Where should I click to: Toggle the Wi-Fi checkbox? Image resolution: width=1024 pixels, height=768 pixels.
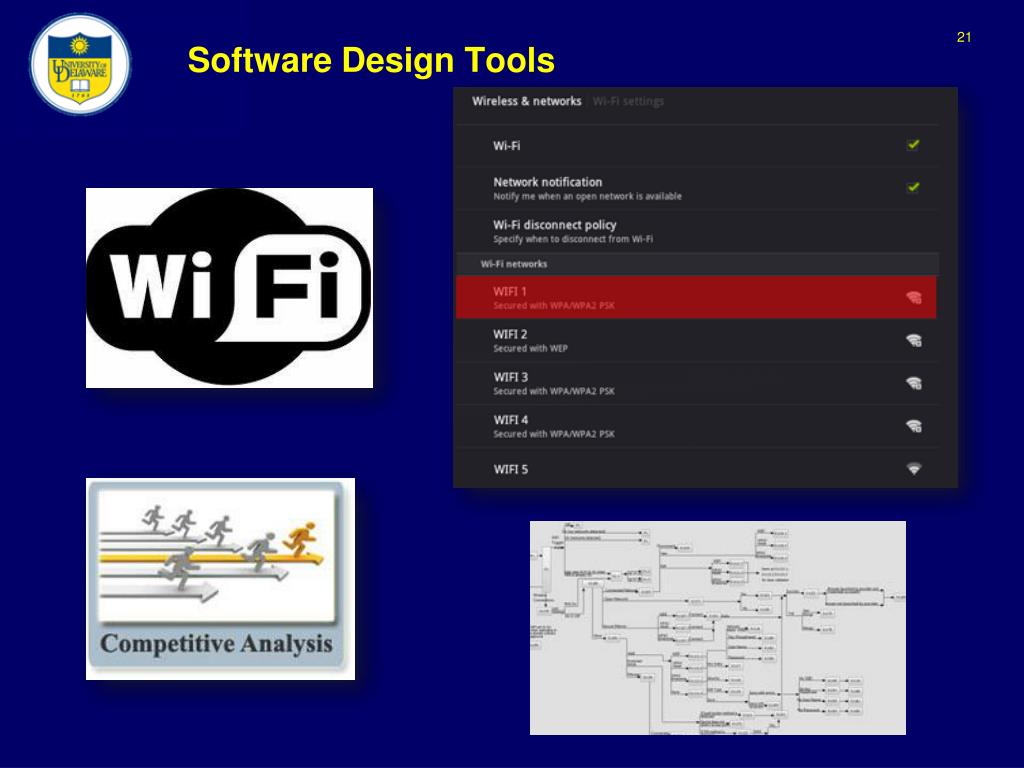(913, 144)
